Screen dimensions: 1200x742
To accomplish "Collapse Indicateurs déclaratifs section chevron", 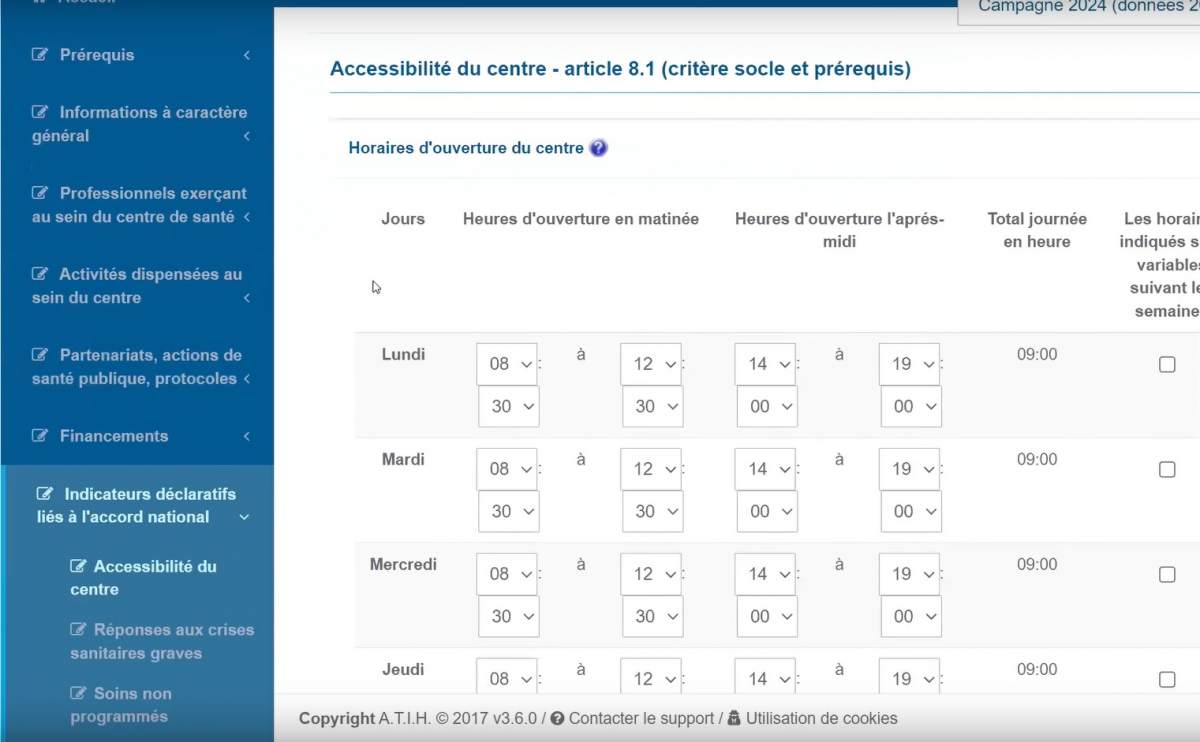I will (244, 517).
